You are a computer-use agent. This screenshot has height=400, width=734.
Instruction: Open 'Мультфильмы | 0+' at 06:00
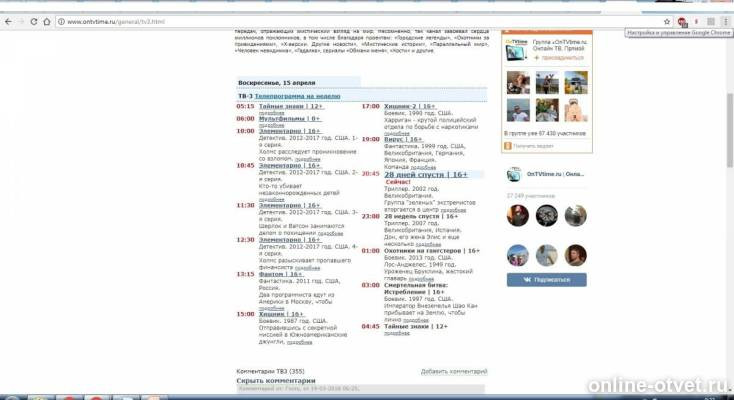click(289, 119)
